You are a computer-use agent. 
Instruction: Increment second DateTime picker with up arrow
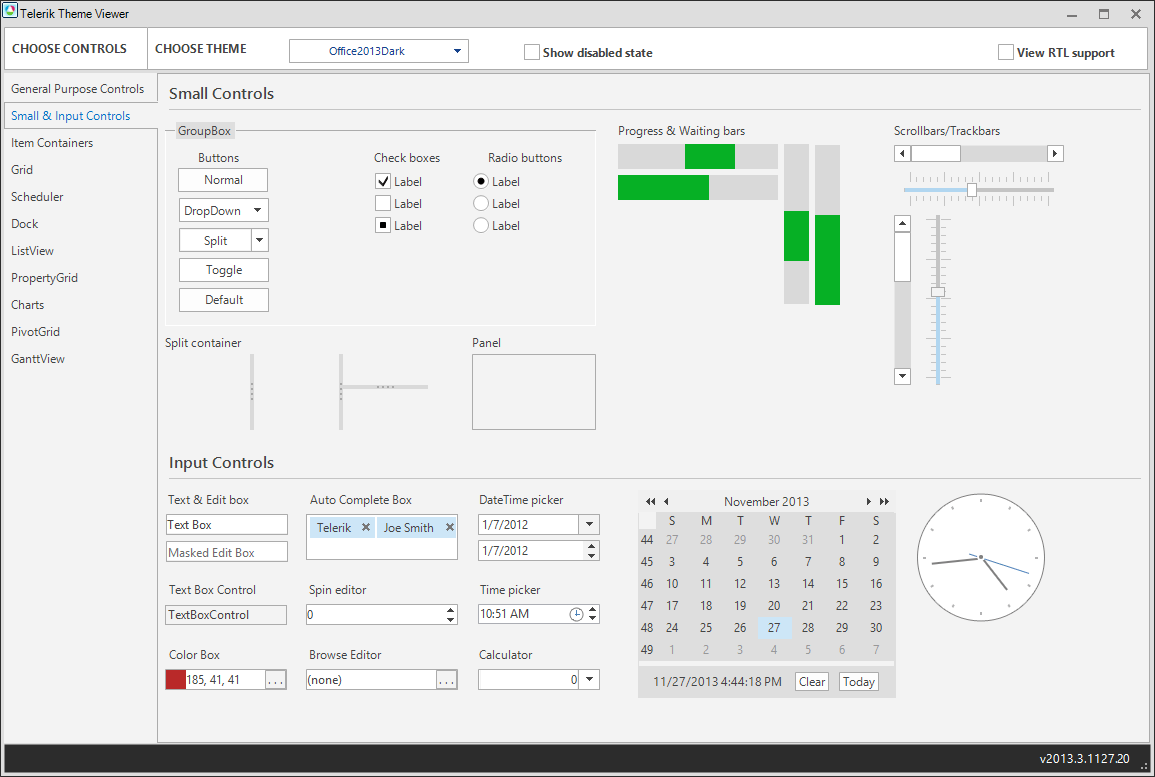pos(591,546)
